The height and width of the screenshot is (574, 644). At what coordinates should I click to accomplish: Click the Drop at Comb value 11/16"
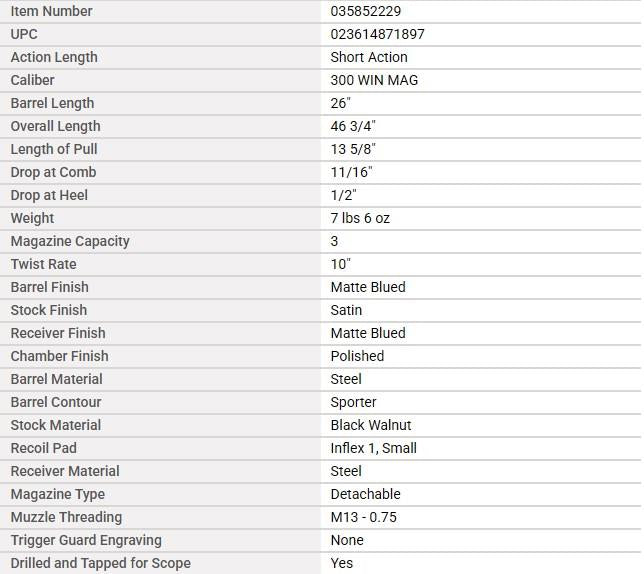pos(352,172)
